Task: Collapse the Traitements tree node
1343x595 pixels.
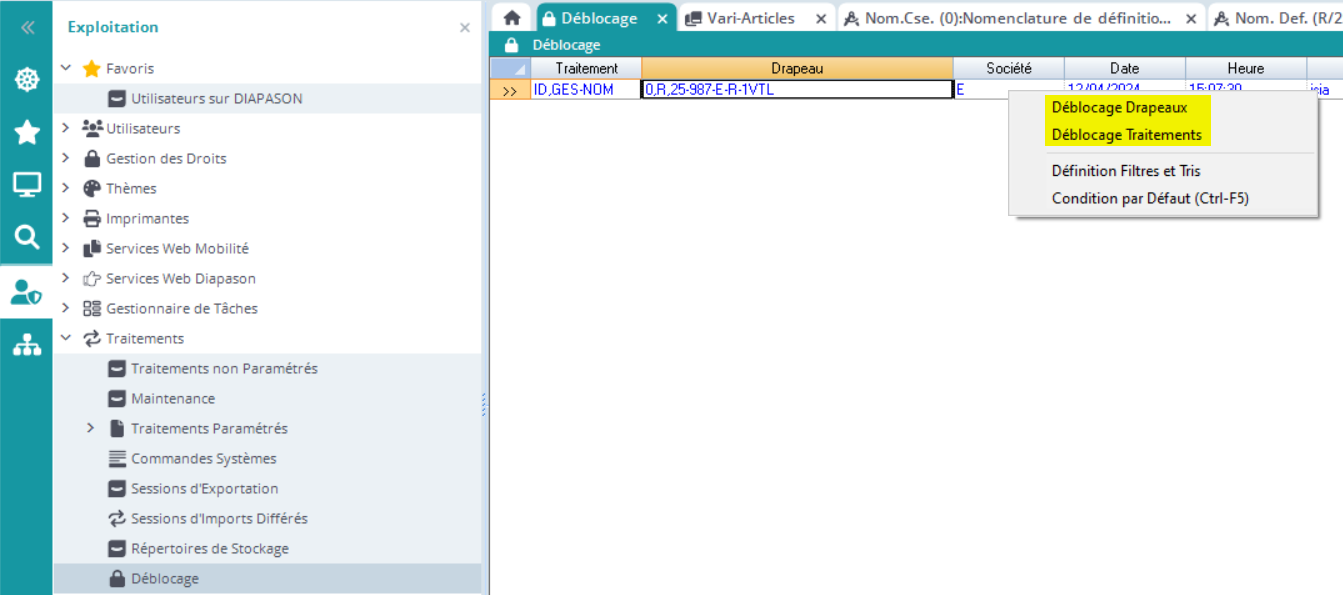Action: (x=66, y=338)
